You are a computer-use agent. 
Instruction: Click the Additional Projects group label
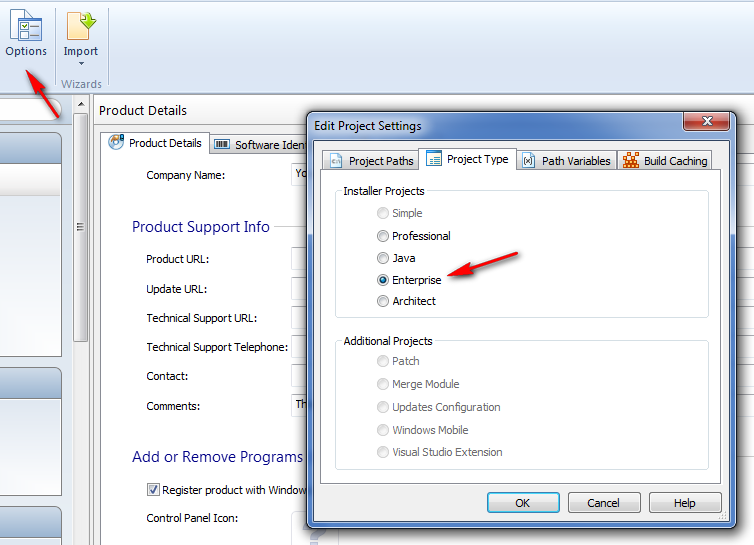(388, 341)
